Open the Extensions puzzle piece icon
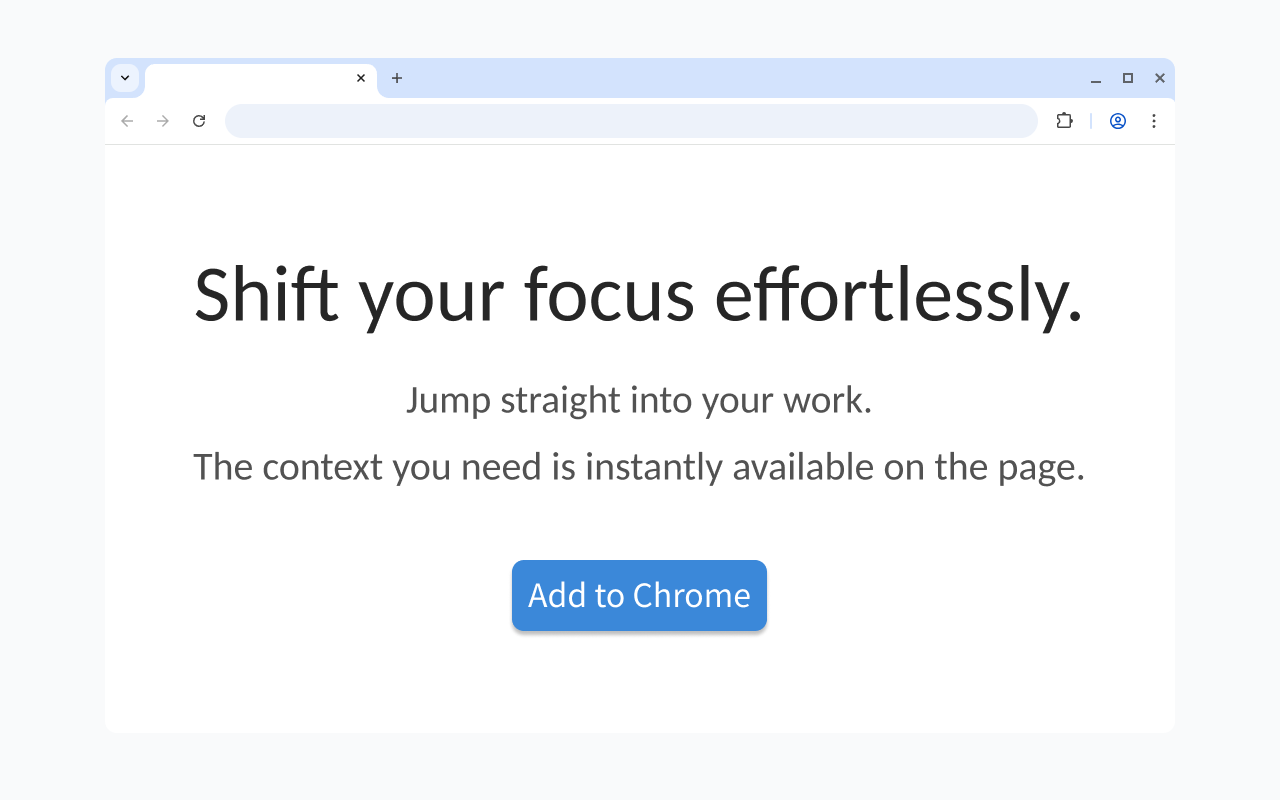This screenshot has height=800, width=1280. tap(1064, 121)
